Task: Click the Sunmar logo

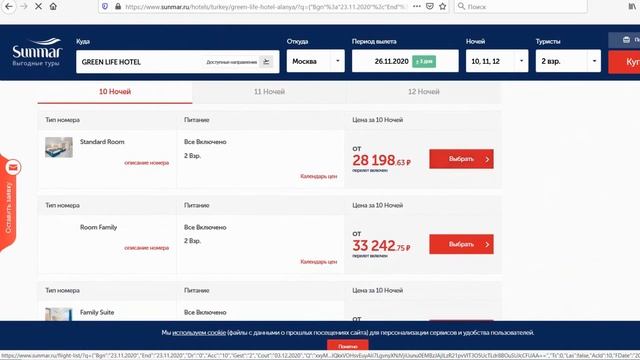Action: [x=37, y=52]
